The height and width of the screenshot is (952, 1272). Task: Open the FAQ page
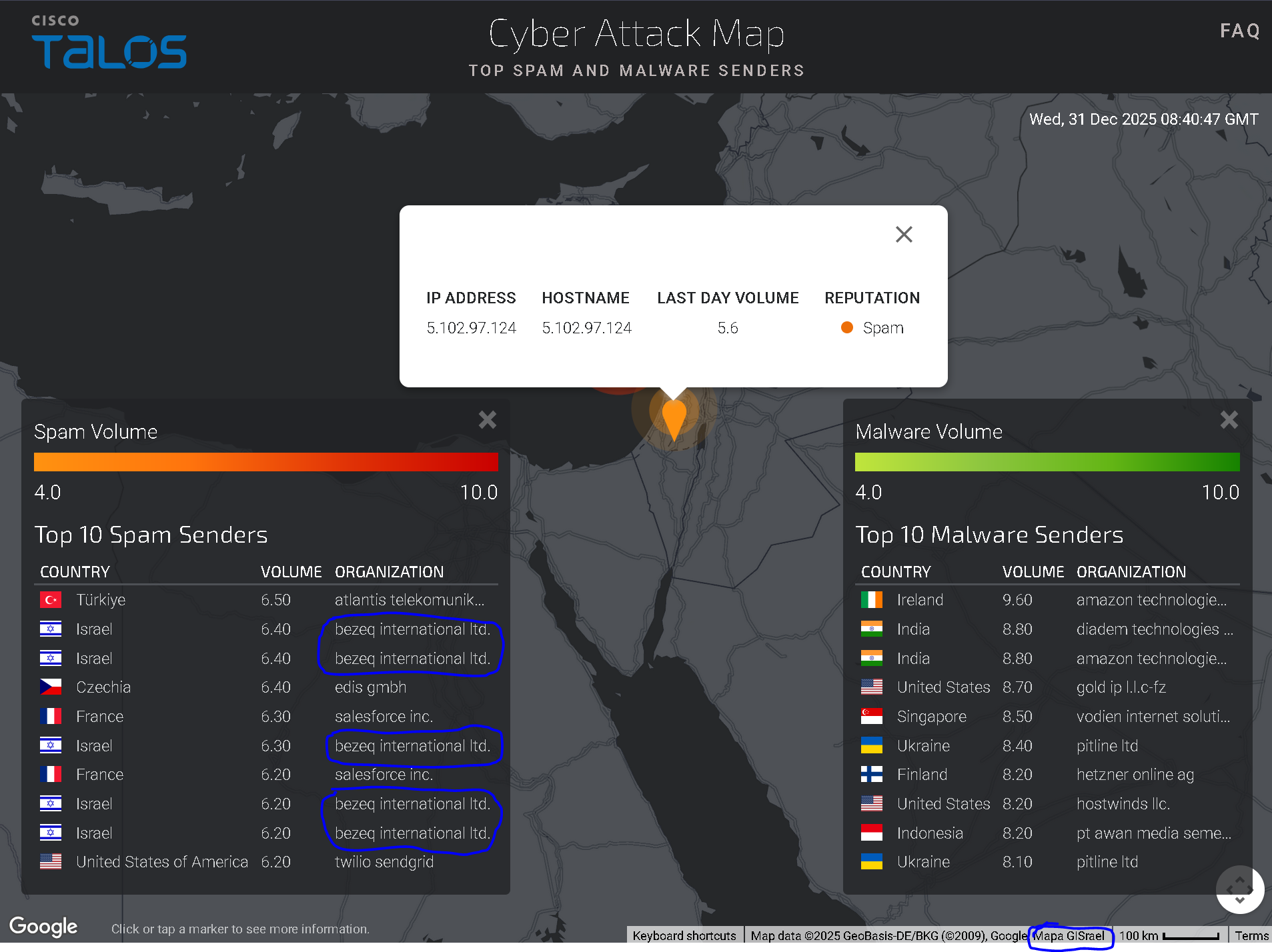(1240, 31)
